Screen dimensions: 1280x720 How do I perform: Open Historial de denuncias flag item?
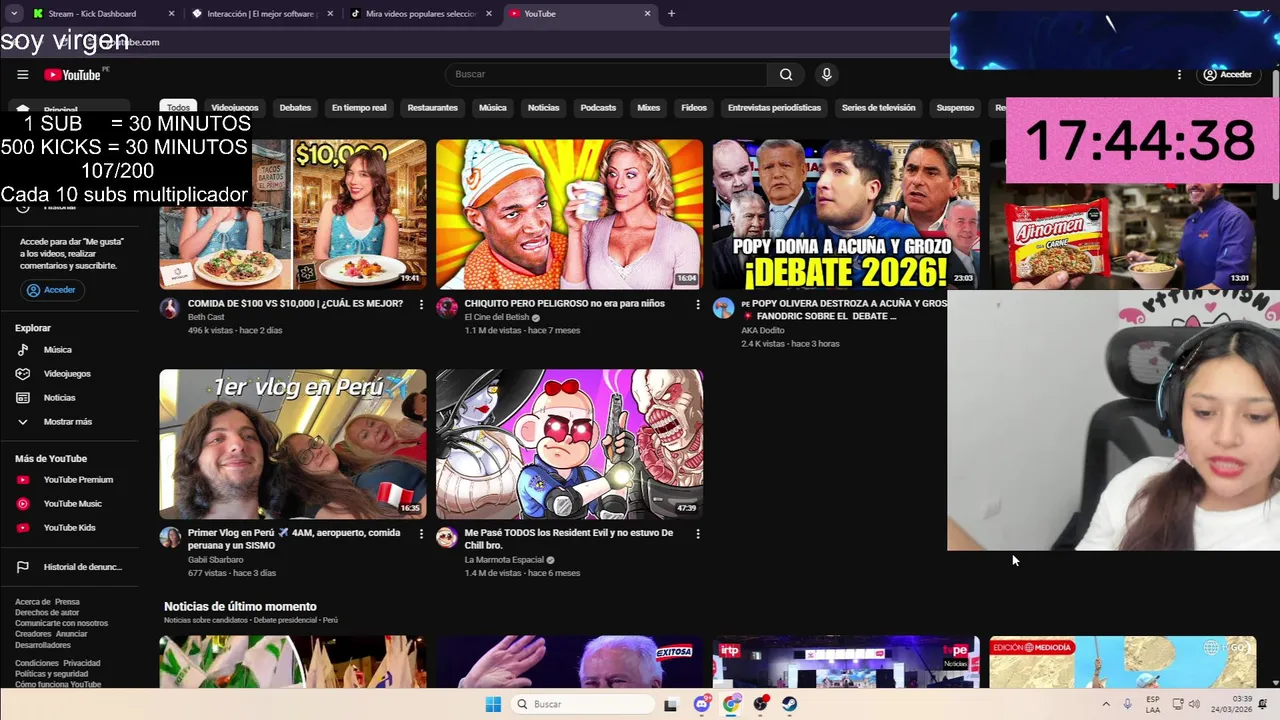[69, 567]
